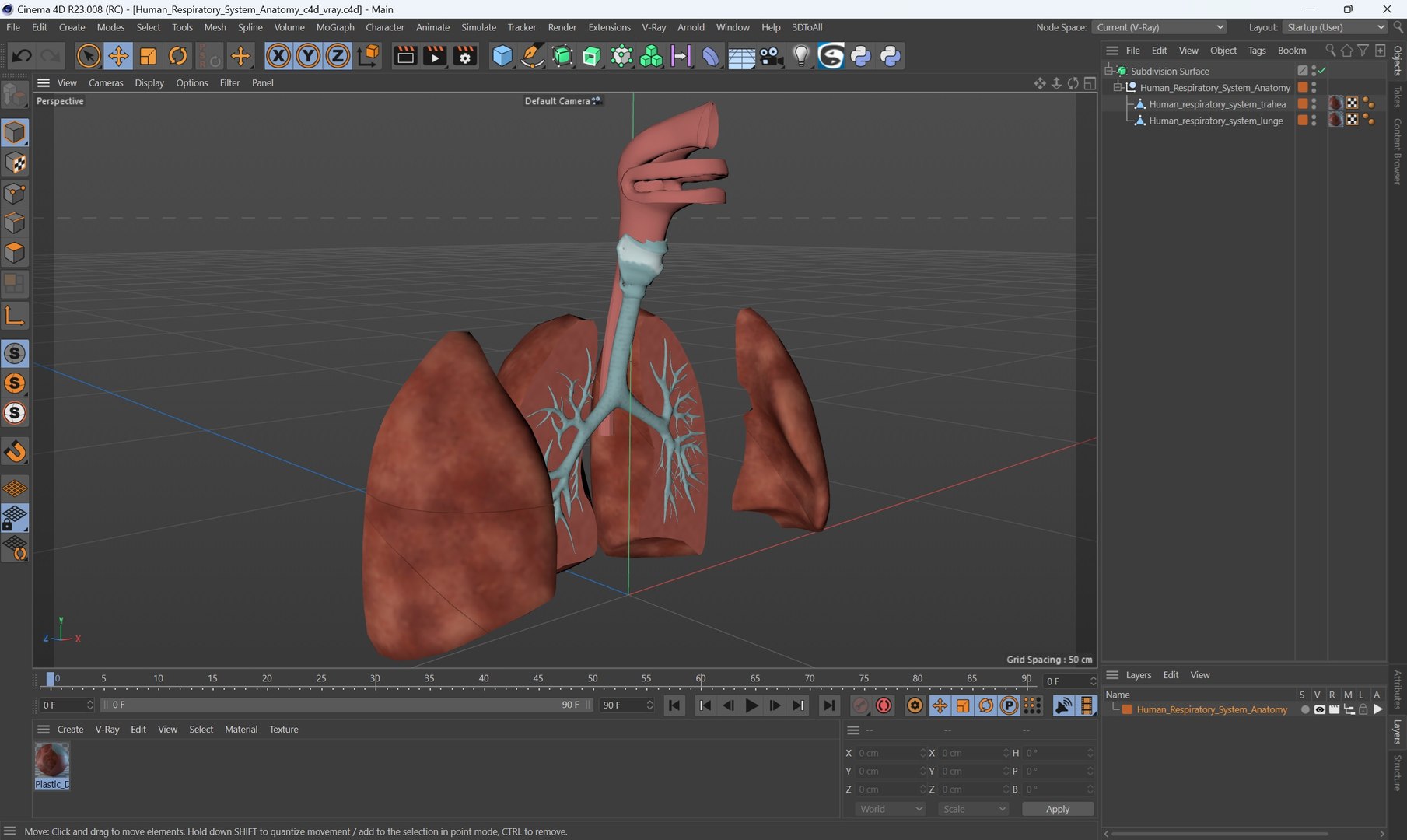1407x840 pixels.
Task: Select Polygons mode in left palette
Action: pyautogui.click(x=15, y=254)
